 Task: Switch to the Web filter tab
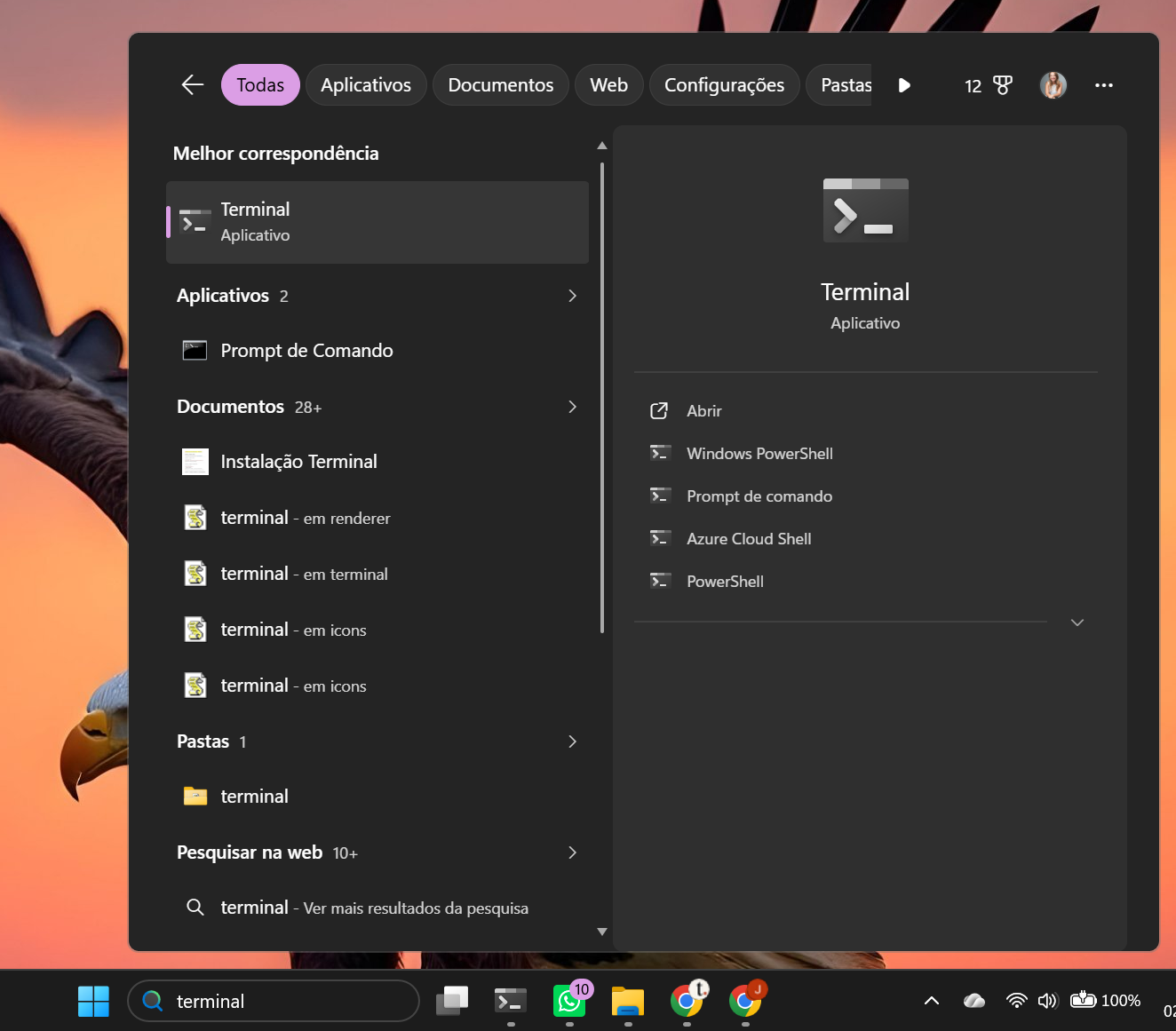point(609,85)
